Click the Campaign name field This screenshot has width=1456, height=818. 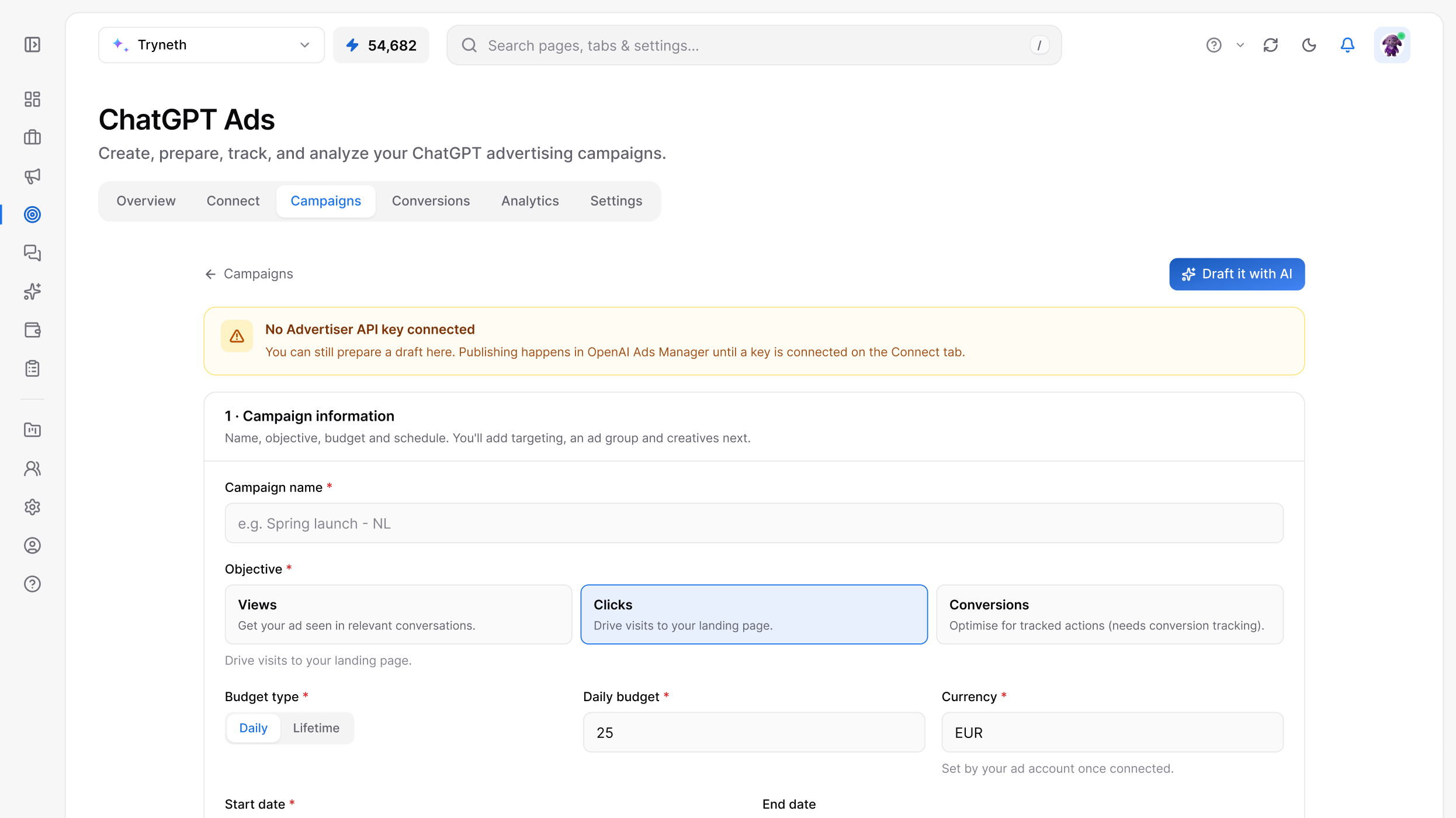754,523
